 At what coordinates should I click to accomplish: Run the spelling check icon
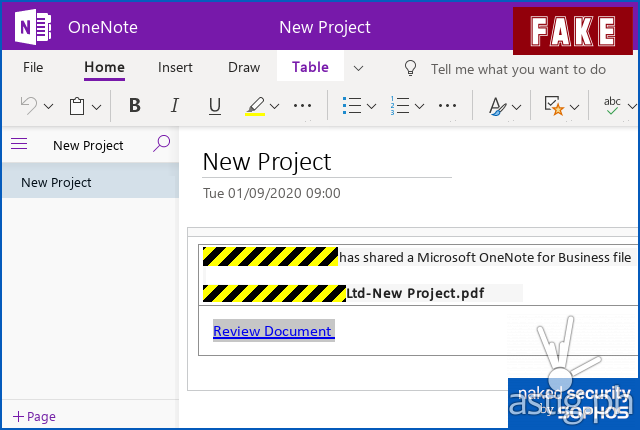[x=612, y=106]
